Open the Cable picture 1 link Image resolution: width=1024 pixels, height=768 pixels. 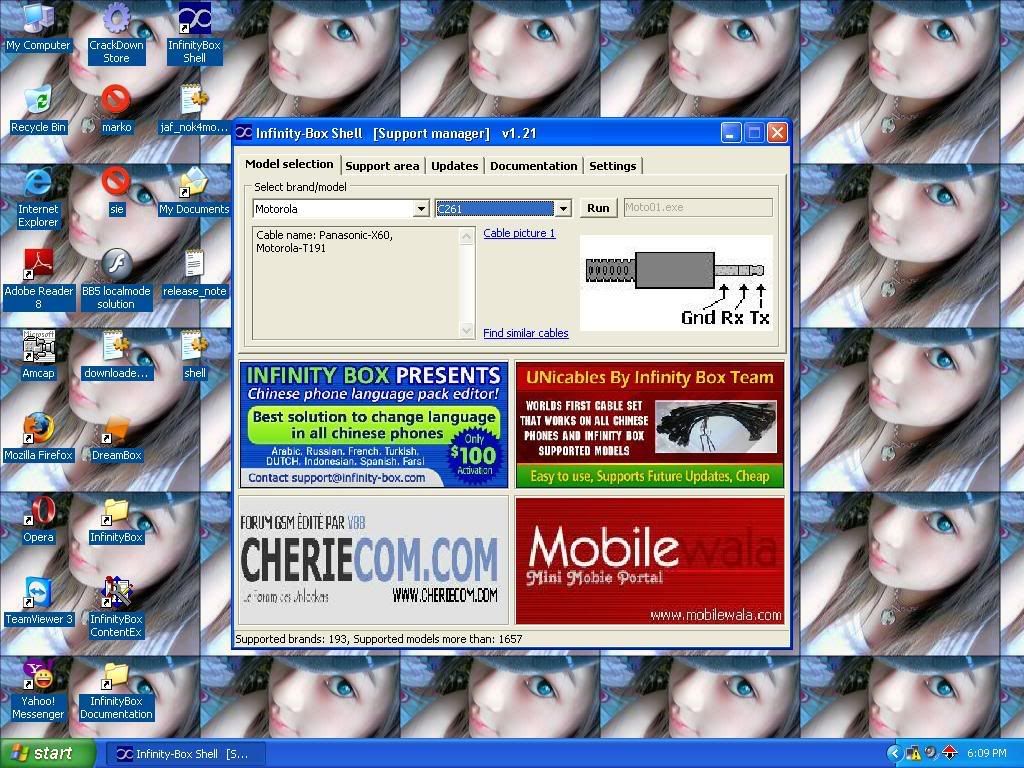[519, 233]
